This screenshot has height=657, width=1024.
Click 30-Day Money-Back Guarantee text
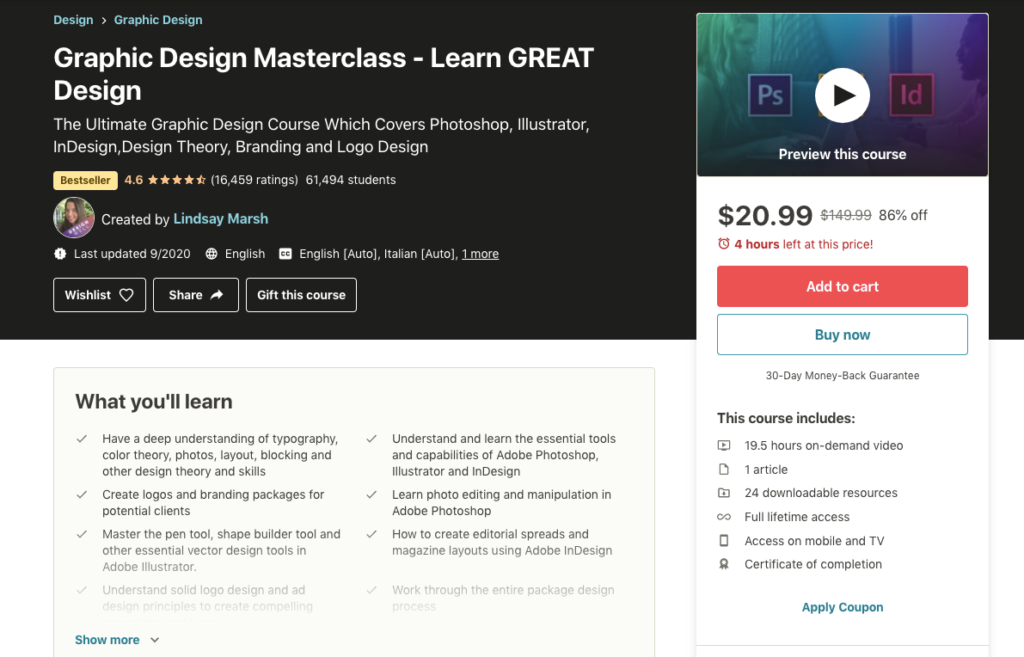point(842,376)
